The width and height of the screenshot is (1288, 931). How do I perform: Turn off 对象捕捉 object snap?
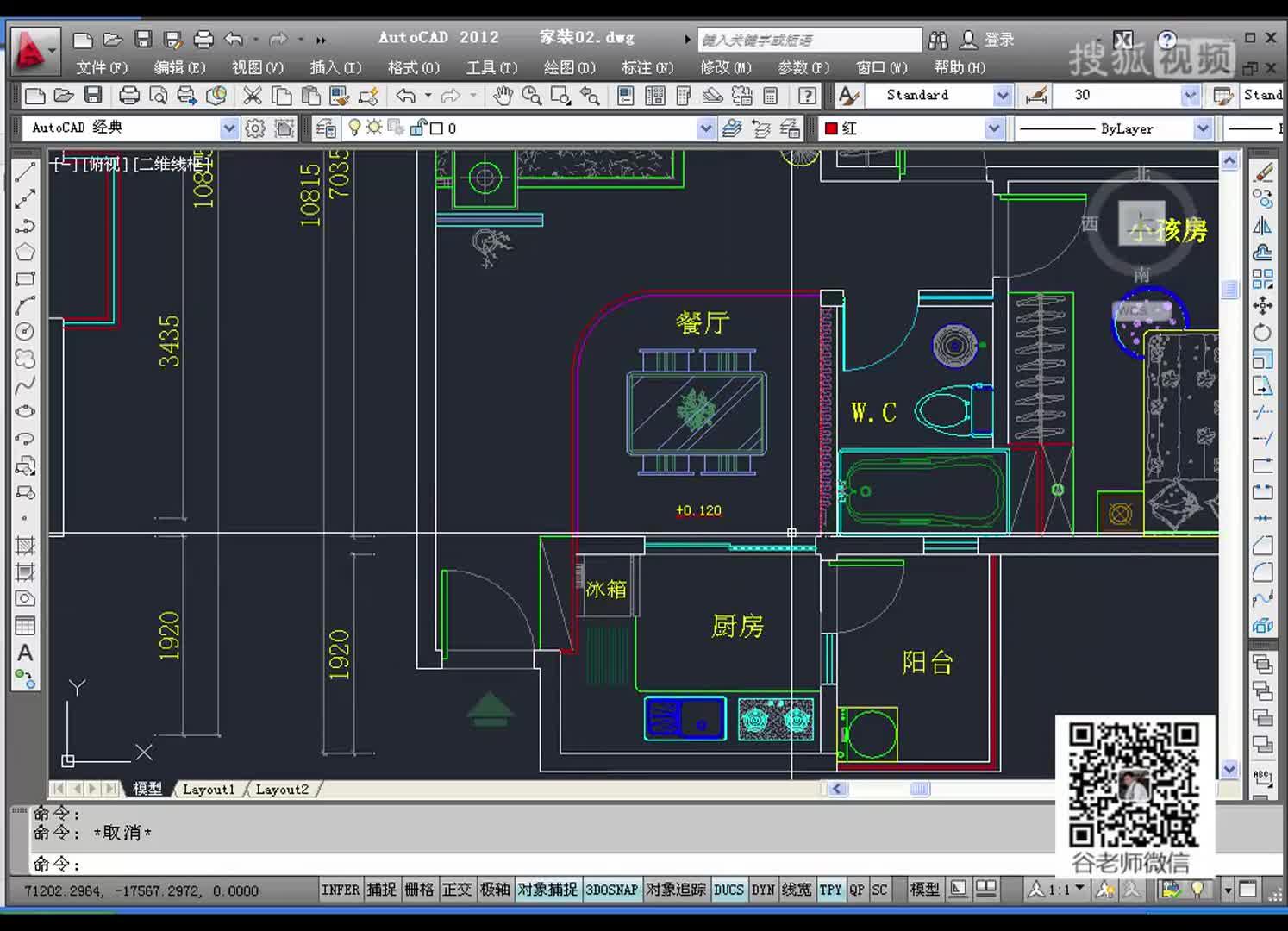click(x=547, y=889)
